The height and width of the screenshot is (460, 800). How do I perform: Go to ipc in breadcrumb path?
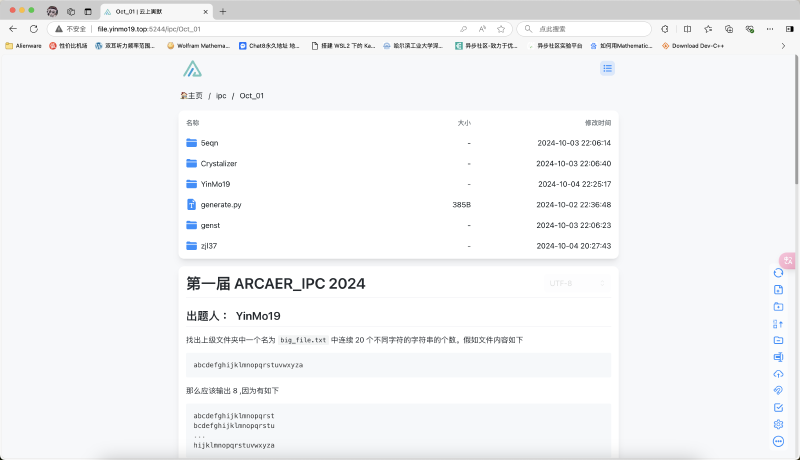[x=221, y=95]
